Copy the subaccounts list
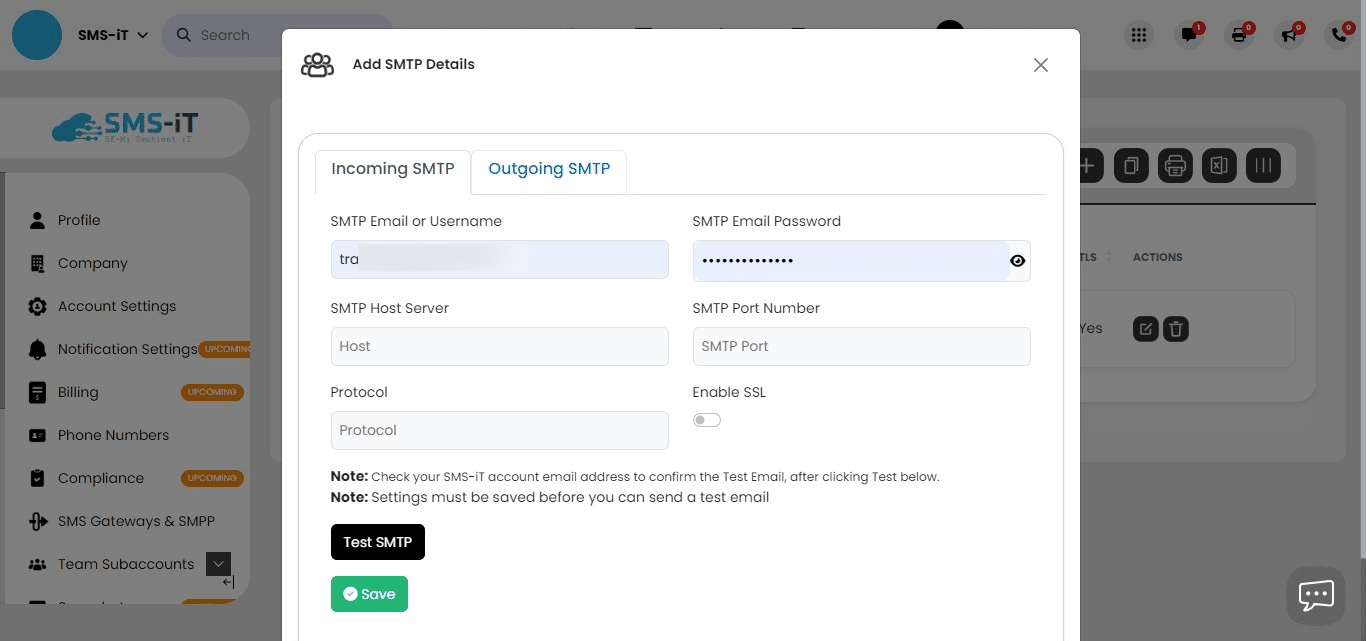 [x=1131, y=165]
